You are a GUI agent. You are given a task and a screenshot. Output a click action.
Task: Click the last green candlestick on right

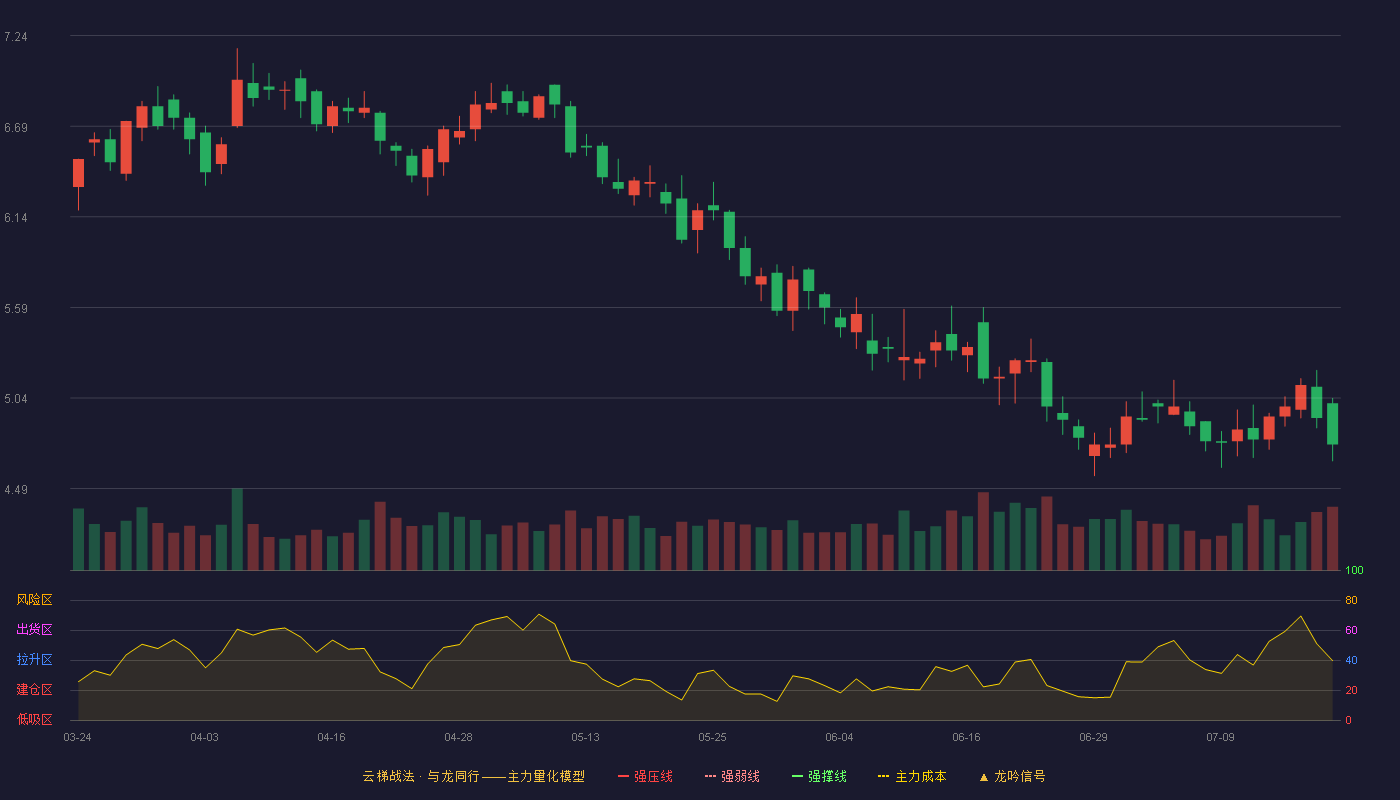[1332, 424]
